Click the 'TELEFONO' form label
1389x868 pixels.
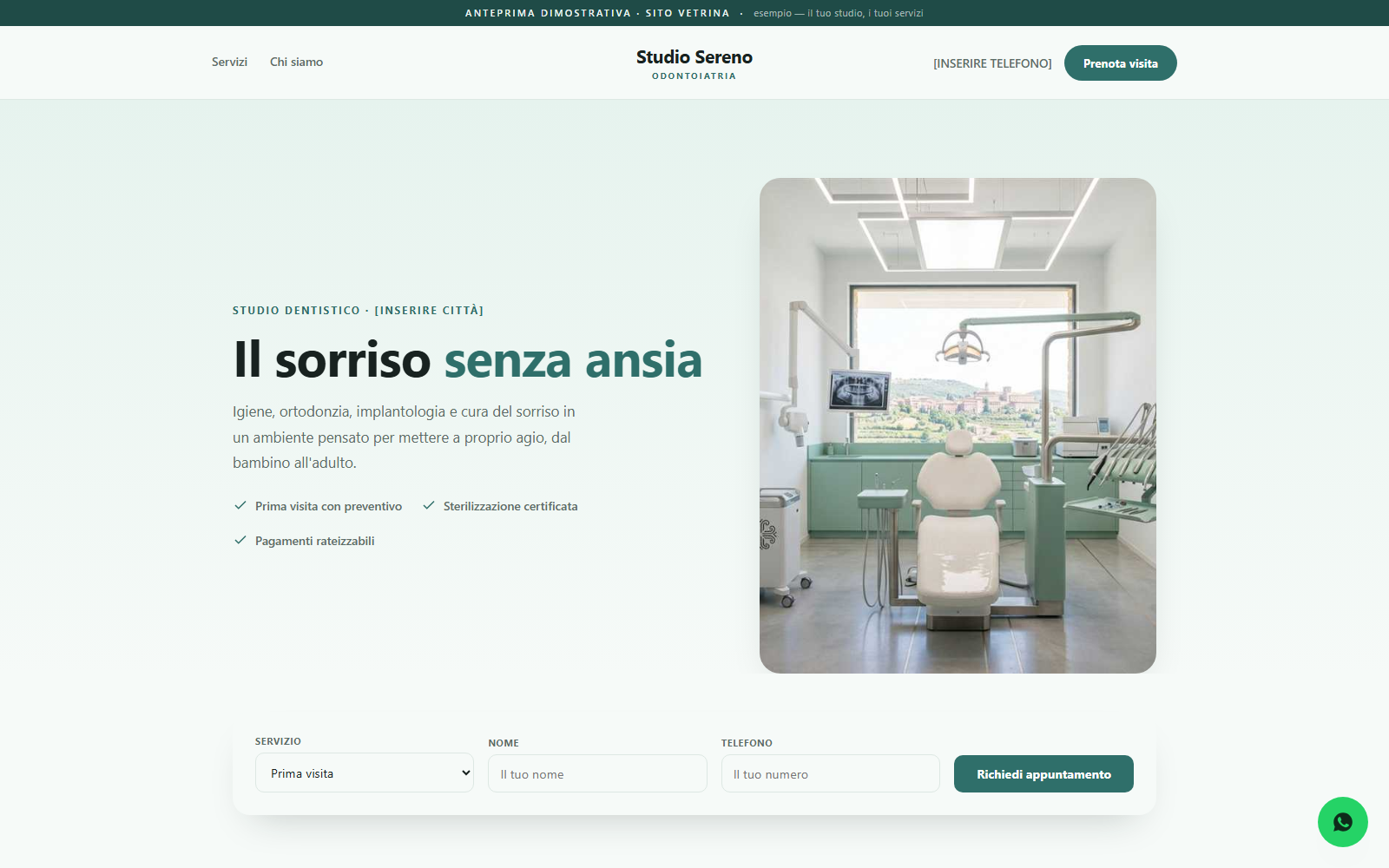pos(747,743)
